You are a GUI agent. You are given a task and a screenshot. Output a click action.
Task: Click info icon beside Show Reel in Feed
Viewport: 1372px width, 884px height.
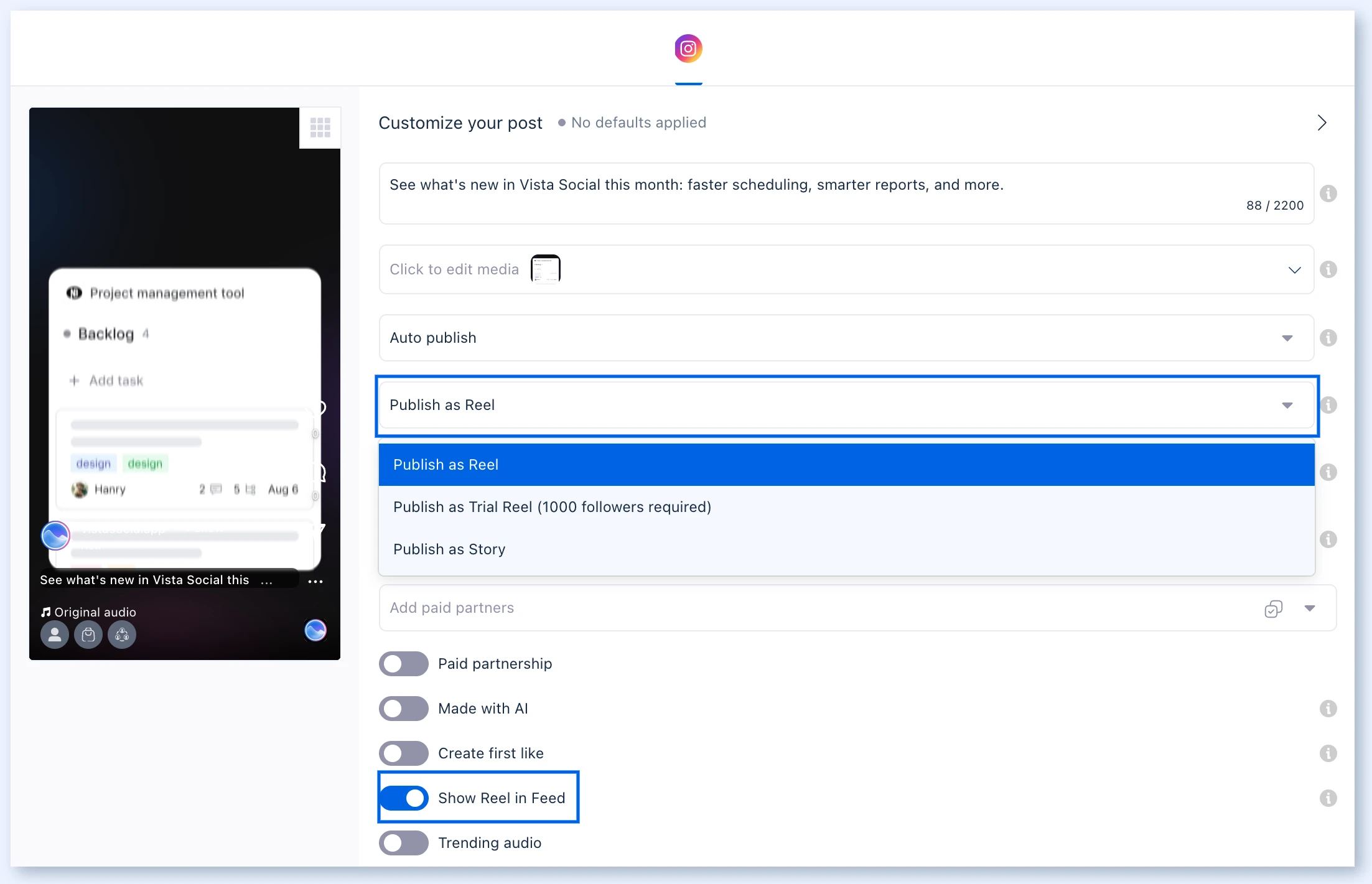click(1328, 798)
